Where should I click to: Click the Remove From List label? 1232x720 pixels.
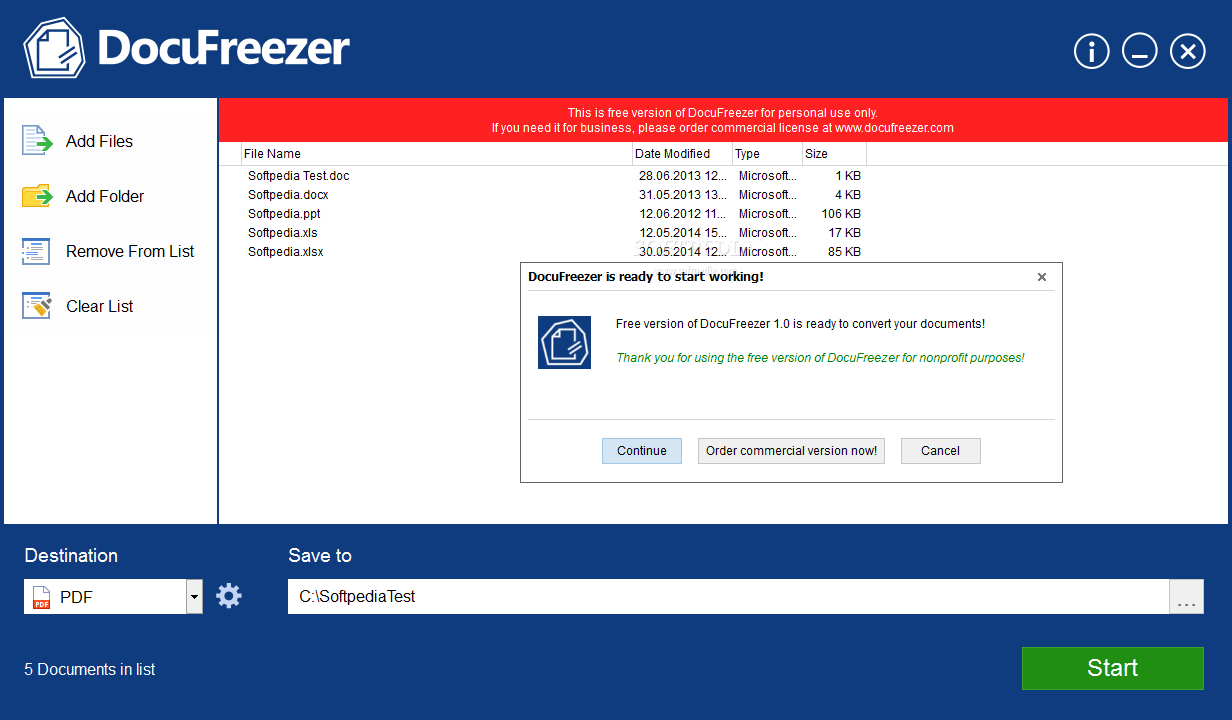click(130, 252)
